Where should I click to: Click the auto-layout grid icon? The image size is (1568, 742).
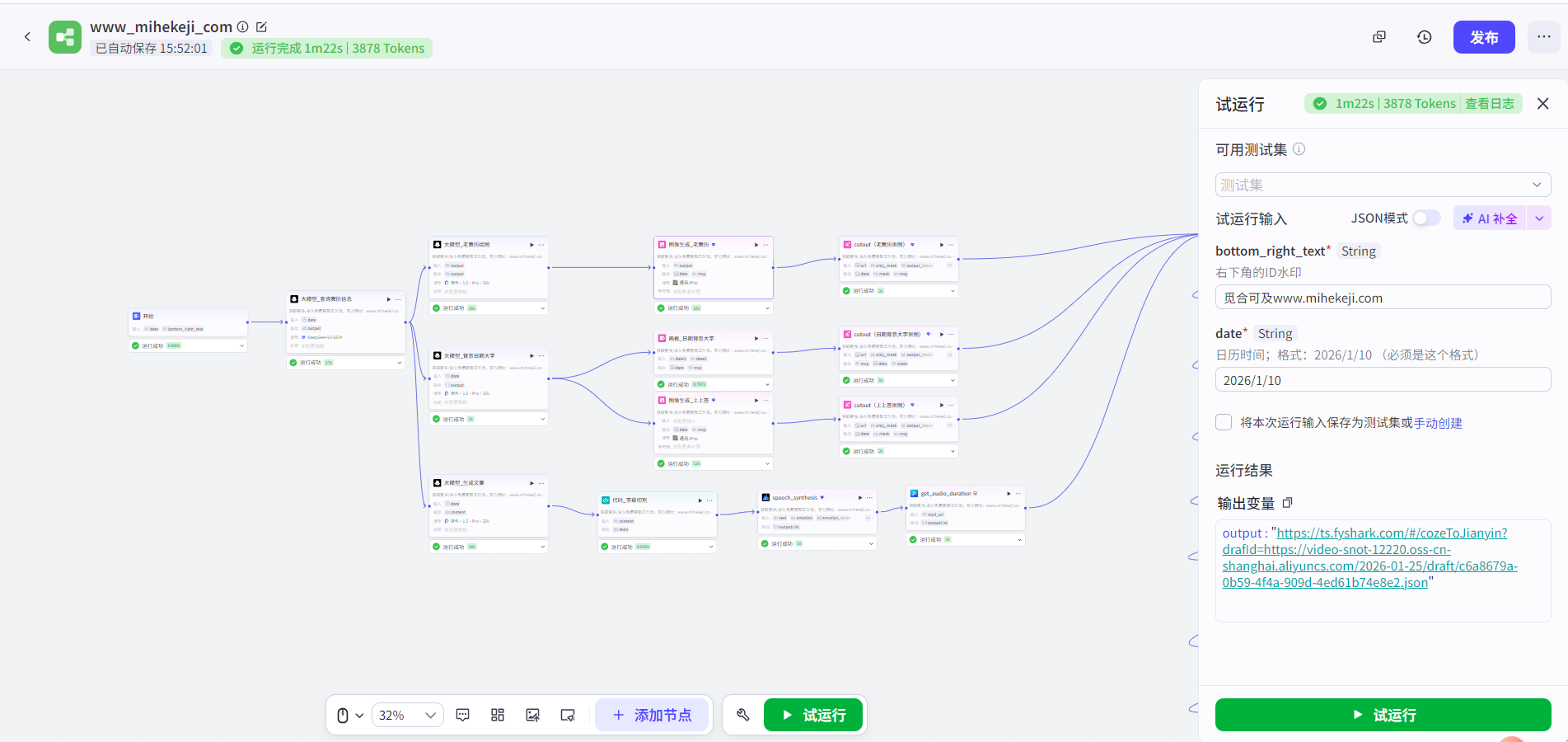(498, 715)
